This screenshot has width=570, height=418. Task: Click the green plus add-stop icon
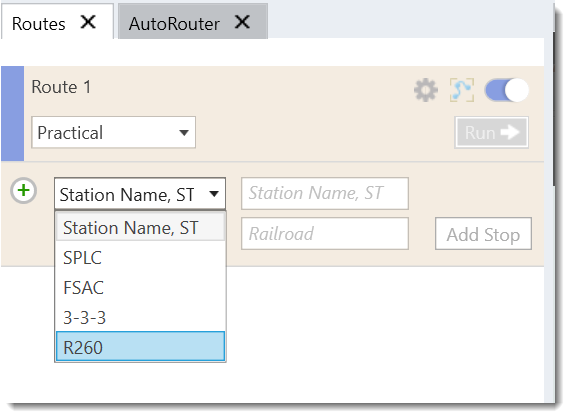[23, 190]
